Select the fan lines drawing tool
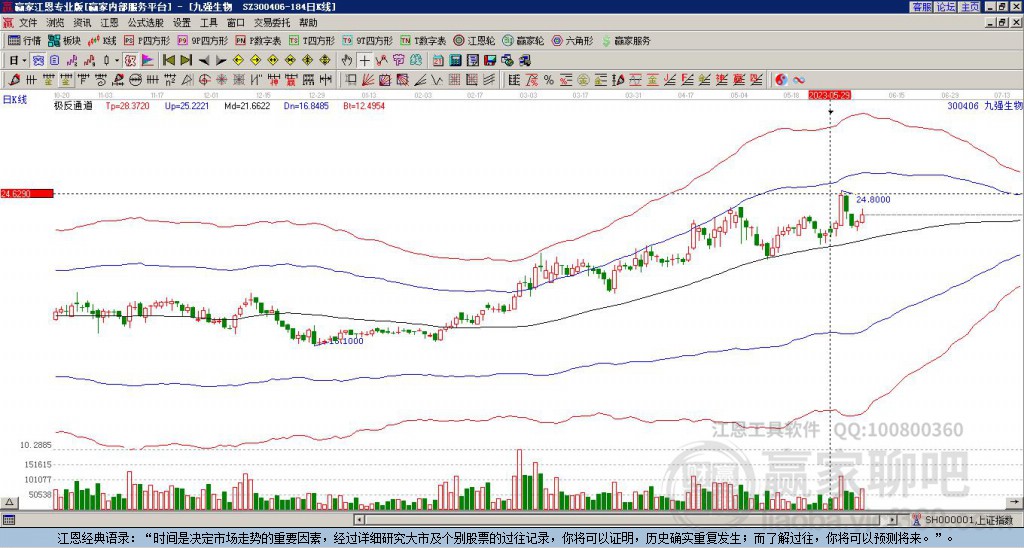1024x548 pixels. [x=368, y=80]
